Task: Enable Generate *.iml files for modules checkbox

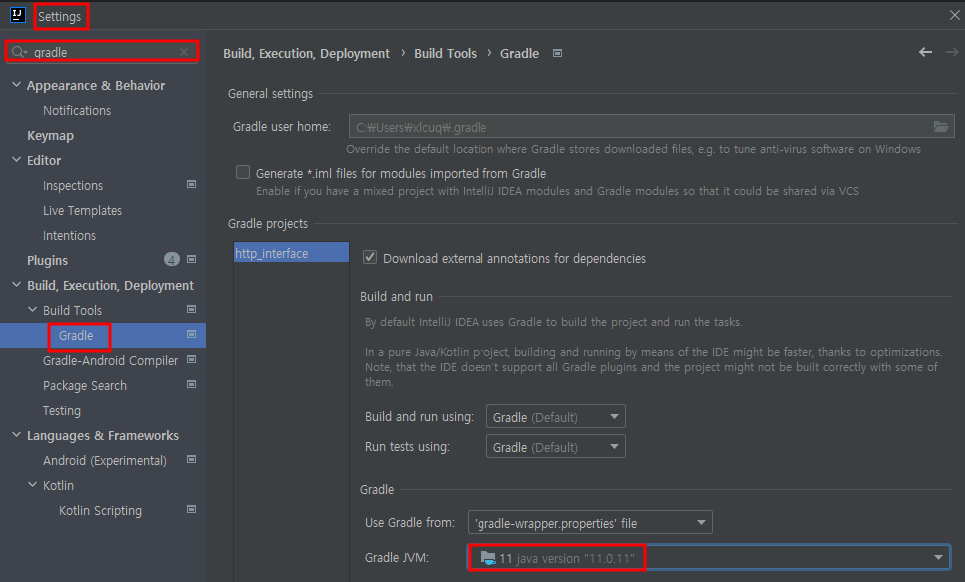Action: point(243,172)
